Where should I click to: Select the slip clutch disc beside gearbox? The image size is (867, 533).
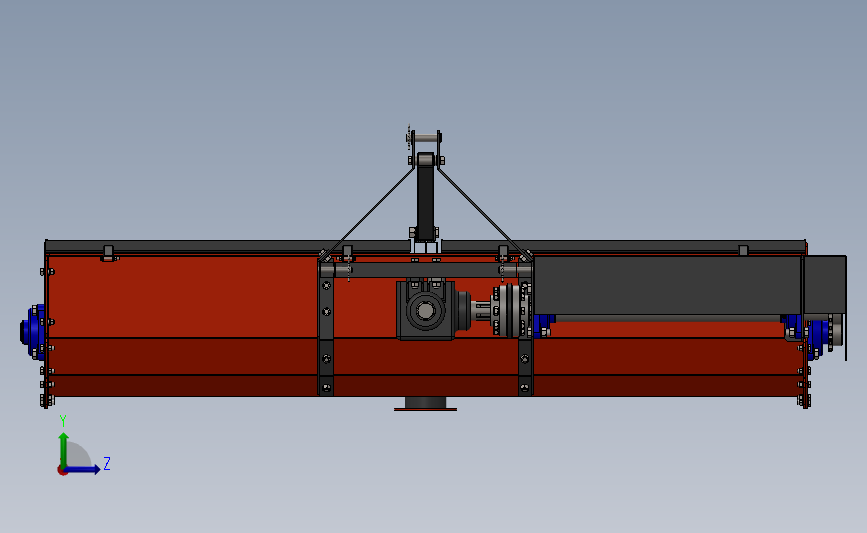[x=511, y=310]
